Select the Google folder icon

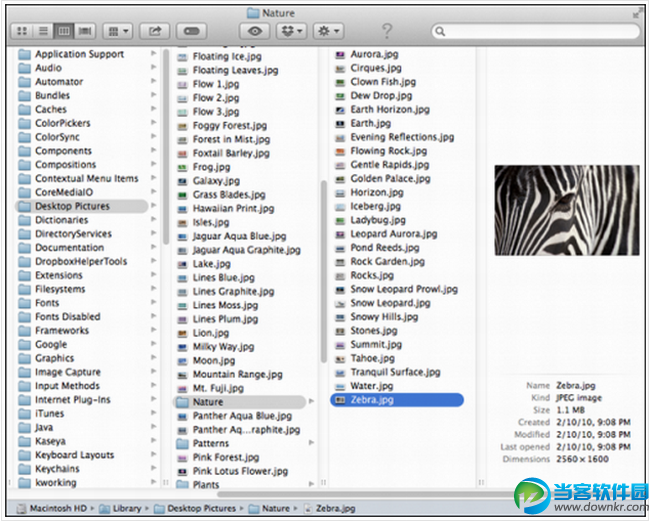[x=24, y=344]
